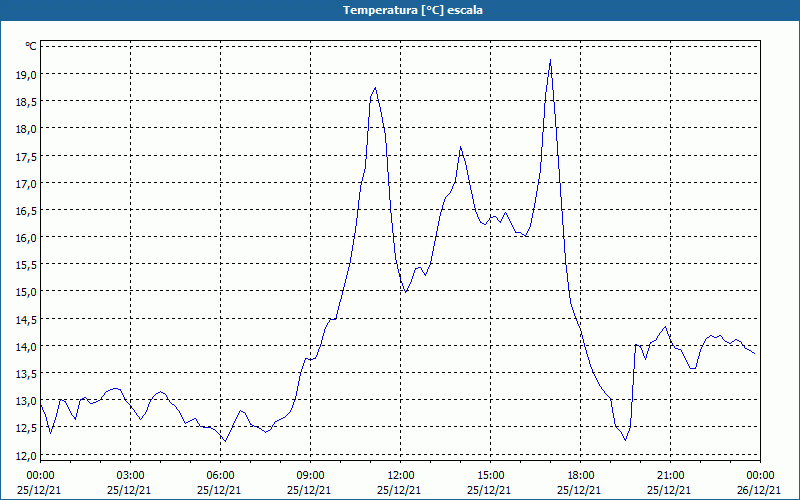Click the 16,5 y-axis value
This screenshot has height=500, width=800.
coord(27,210)
